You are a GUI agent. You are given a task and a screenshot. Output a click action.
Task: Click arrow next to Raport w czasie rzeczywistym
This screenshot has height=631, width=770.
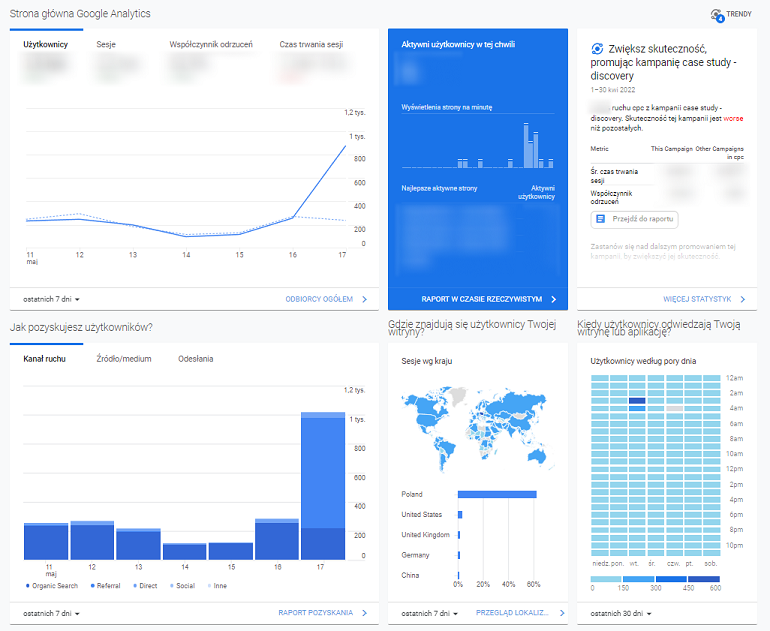[554, 299]
